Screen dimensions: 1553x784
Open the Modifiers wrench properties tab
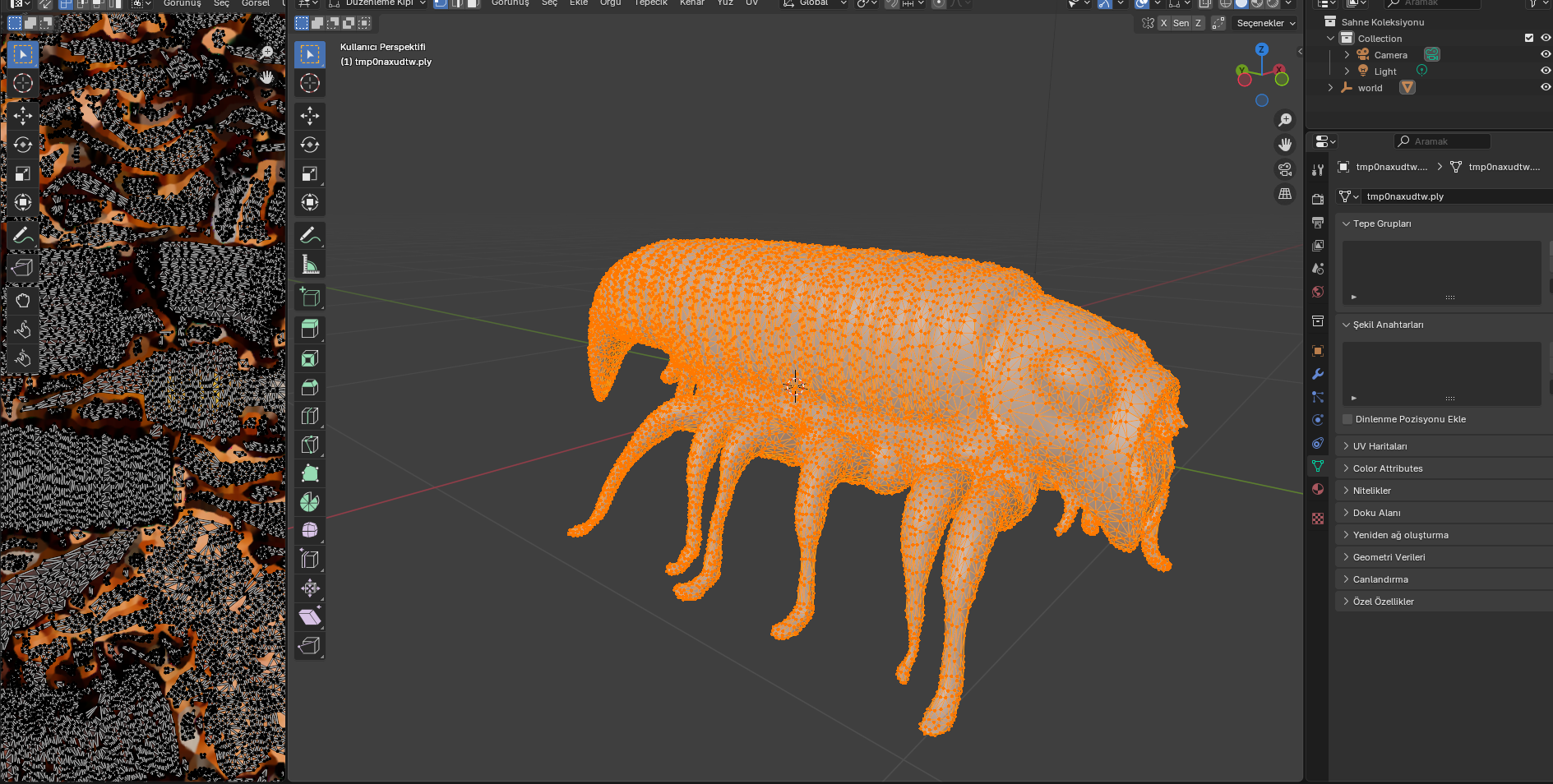click(x=1318, y=374)
